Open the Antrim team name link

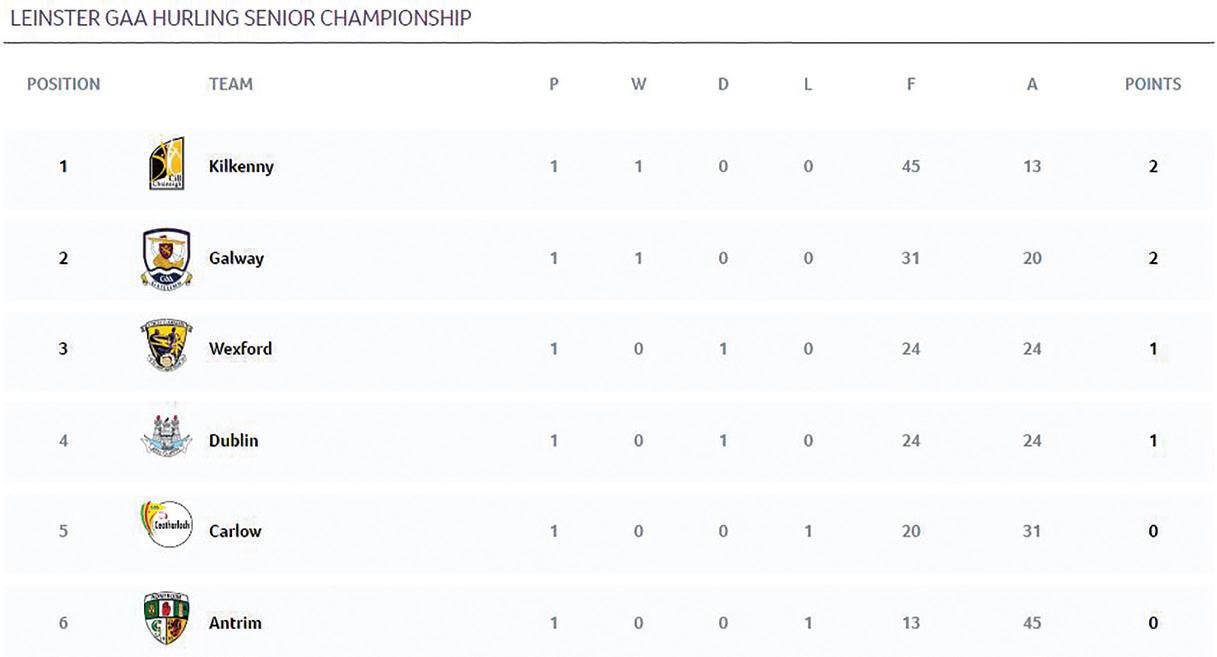(235, 623)
